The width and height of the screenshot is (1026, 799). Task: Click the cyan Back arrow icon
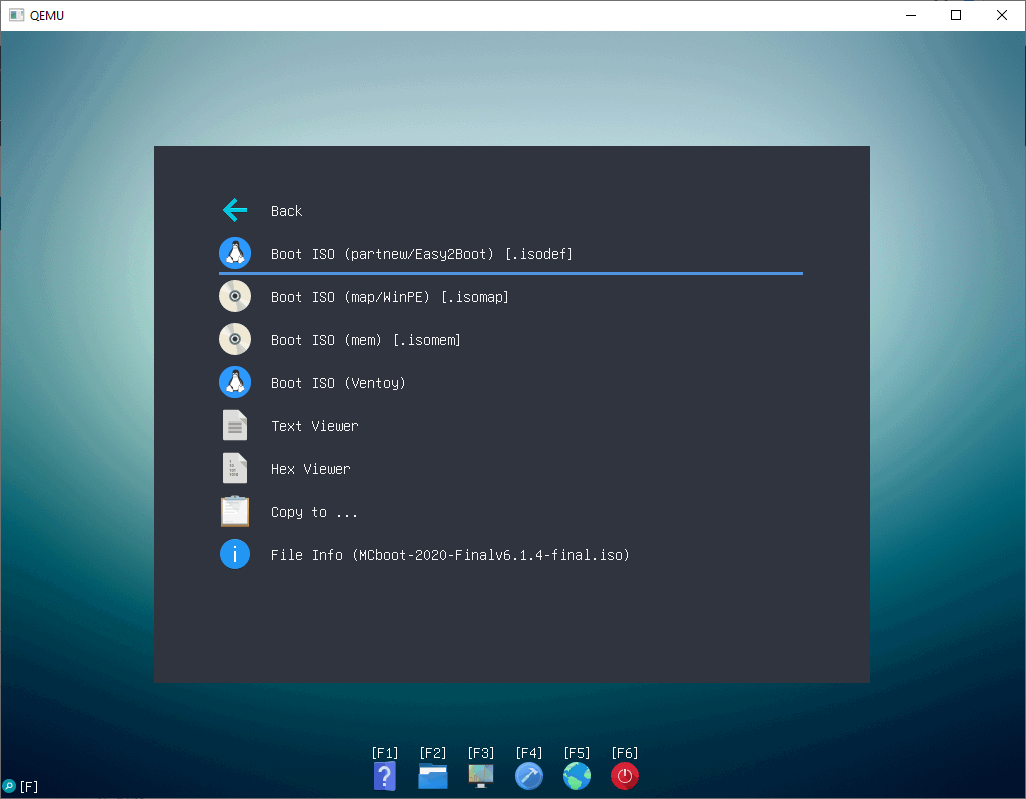pos(235,210)
